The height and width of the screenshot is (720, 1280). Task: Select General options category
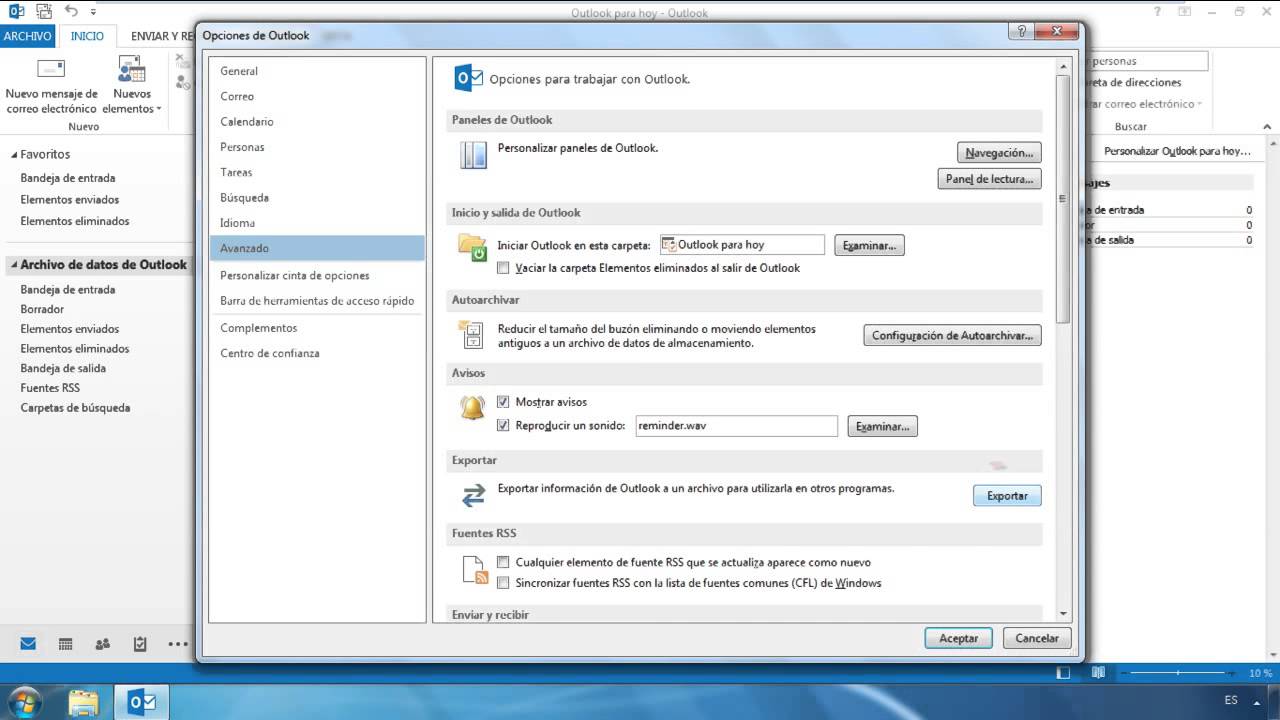[x=317, y=71]
